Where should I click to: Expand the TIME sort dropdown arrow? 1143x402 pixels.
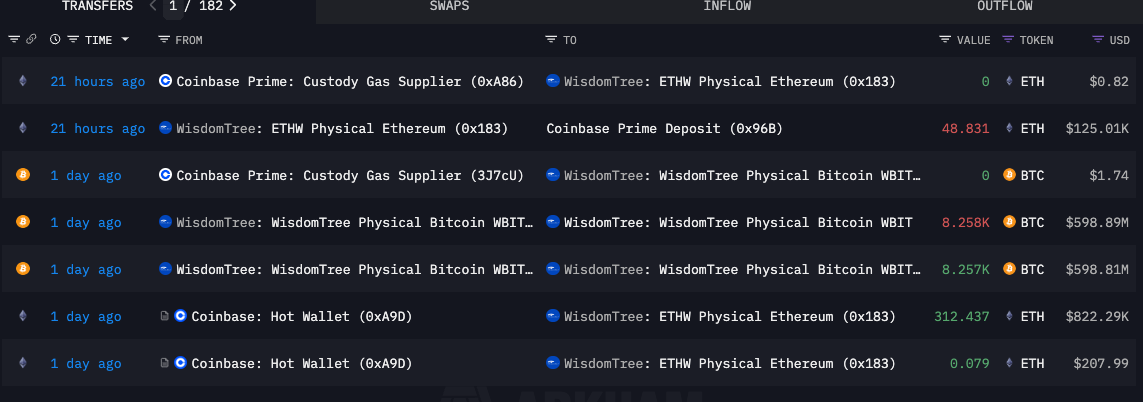125,40
